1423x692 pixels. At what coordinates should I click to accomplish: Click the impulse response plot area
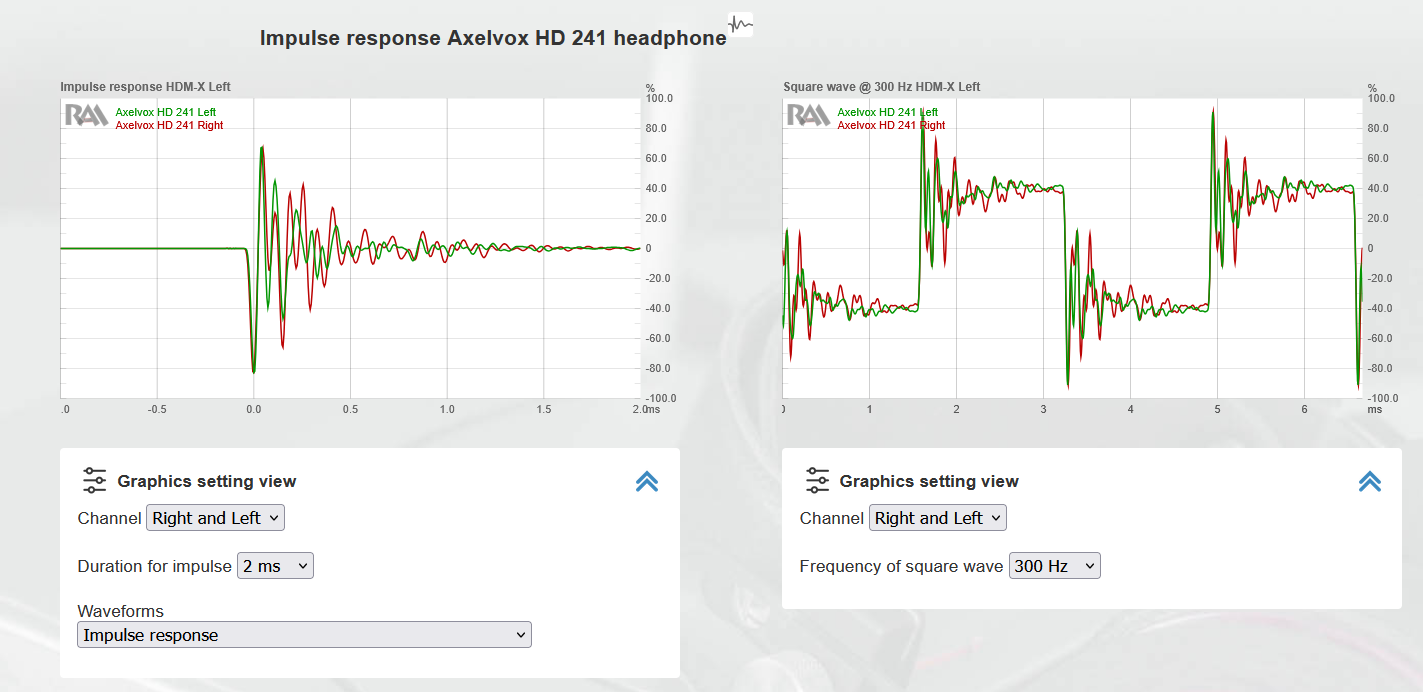point(350,248)
